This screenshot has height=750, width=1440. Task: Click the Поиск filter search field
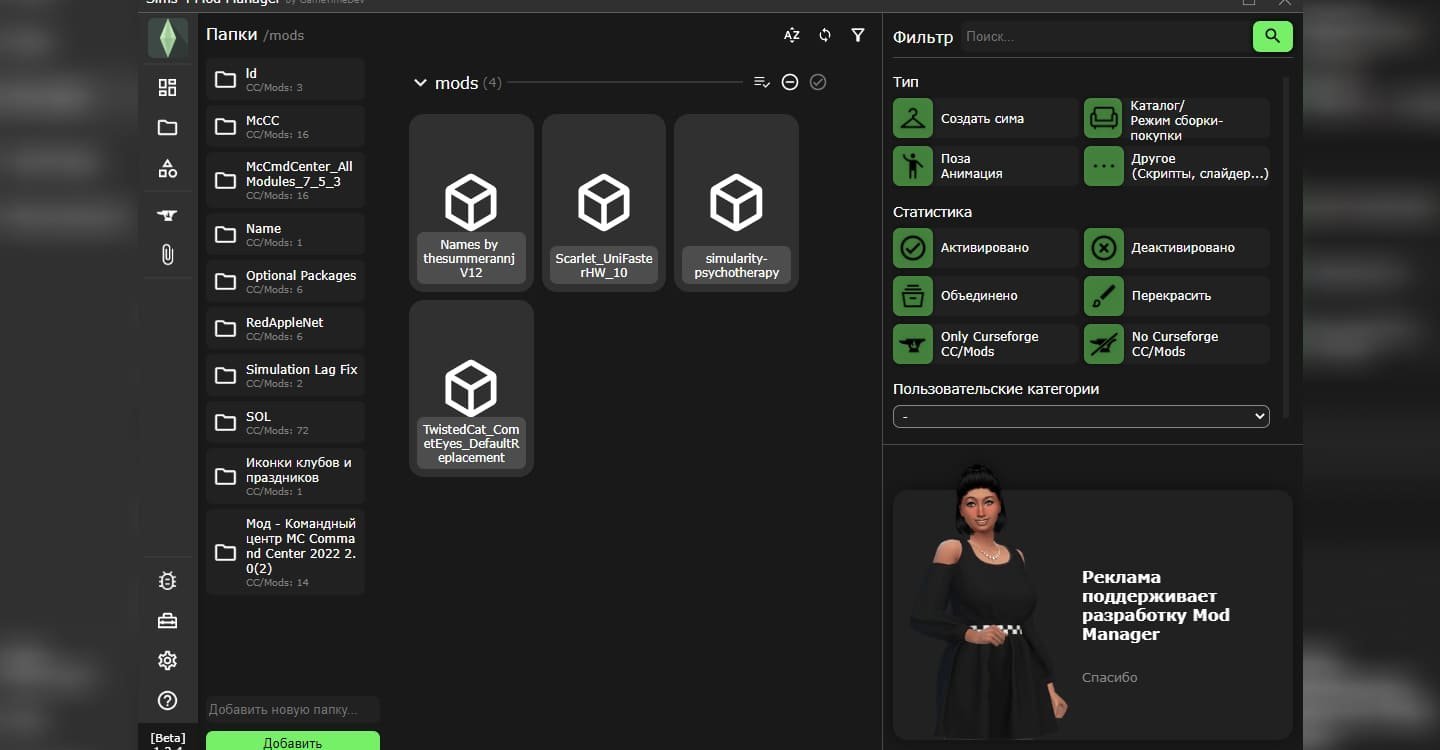tap(1106, 36)
